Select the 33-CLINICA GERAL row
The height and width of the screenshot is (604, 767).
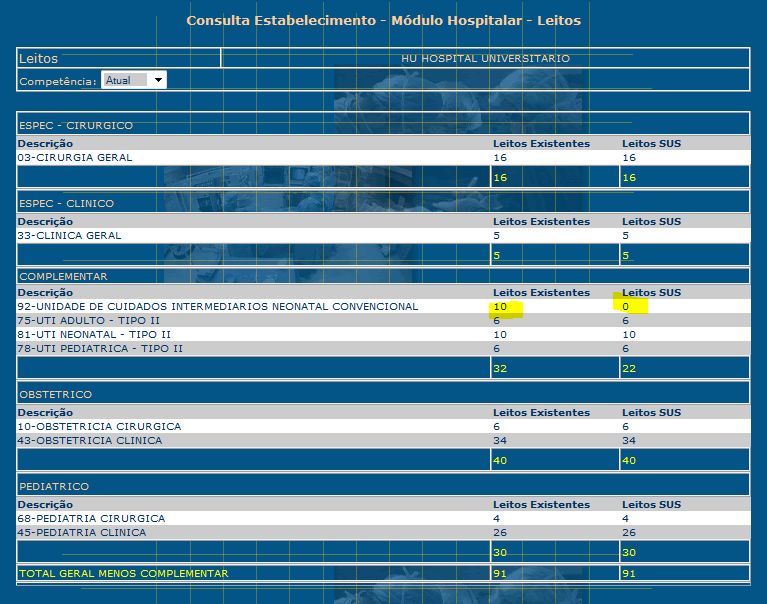click(70, 236)
